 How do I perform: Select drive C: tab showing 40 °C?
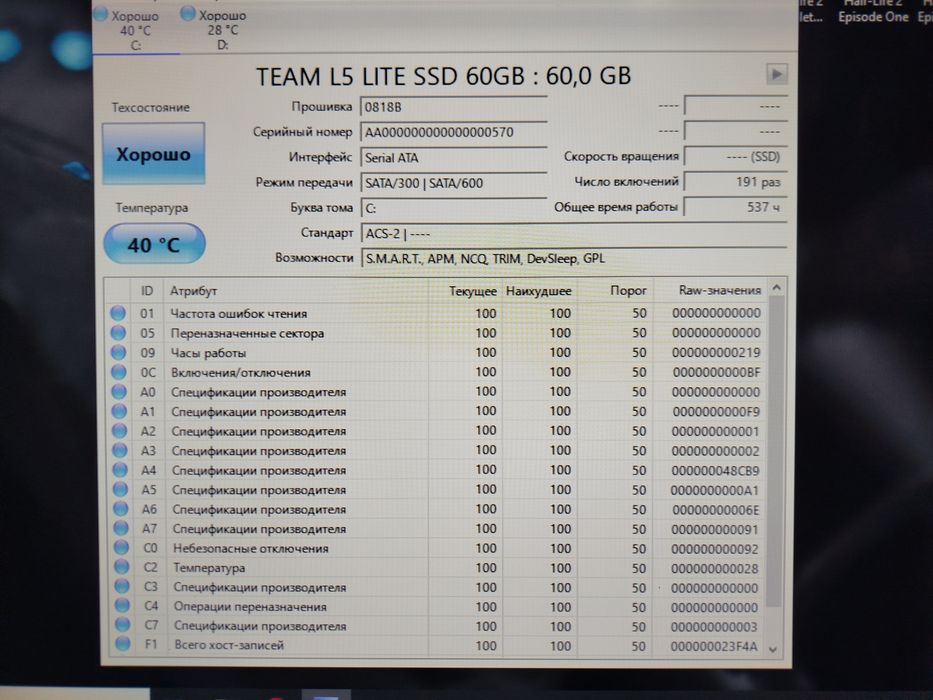click(136, 30)
